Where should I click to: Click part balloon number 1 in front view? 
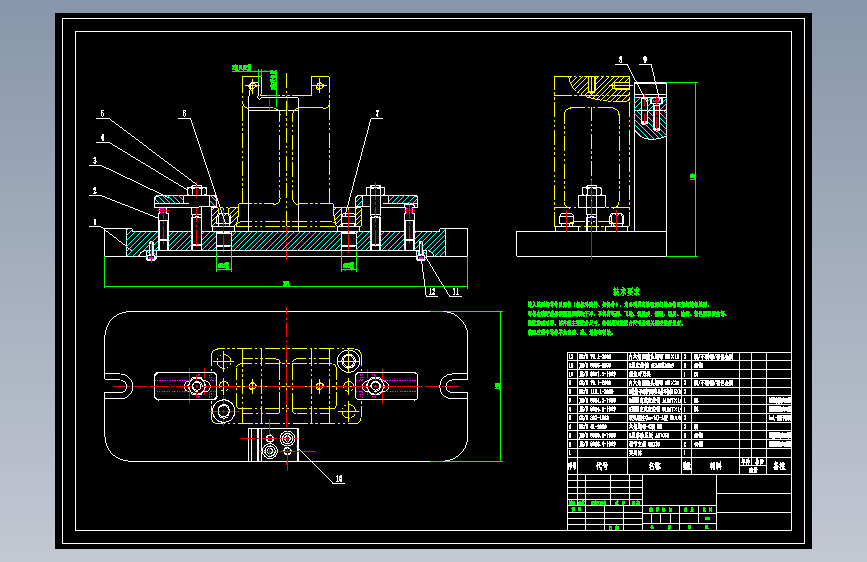coord(95,222)
